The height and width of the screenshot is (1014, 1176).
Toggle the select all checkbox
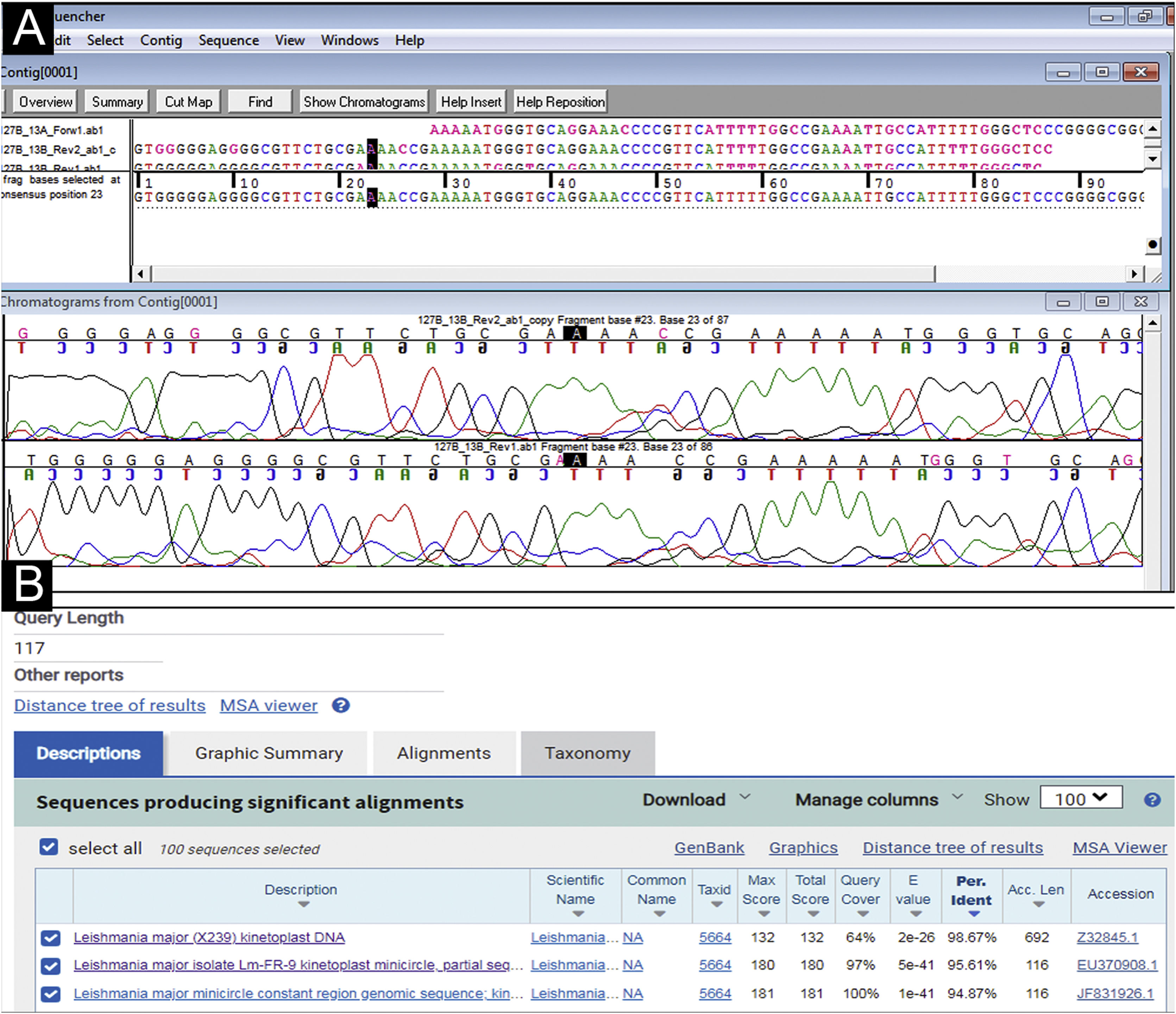click(49, 847)
